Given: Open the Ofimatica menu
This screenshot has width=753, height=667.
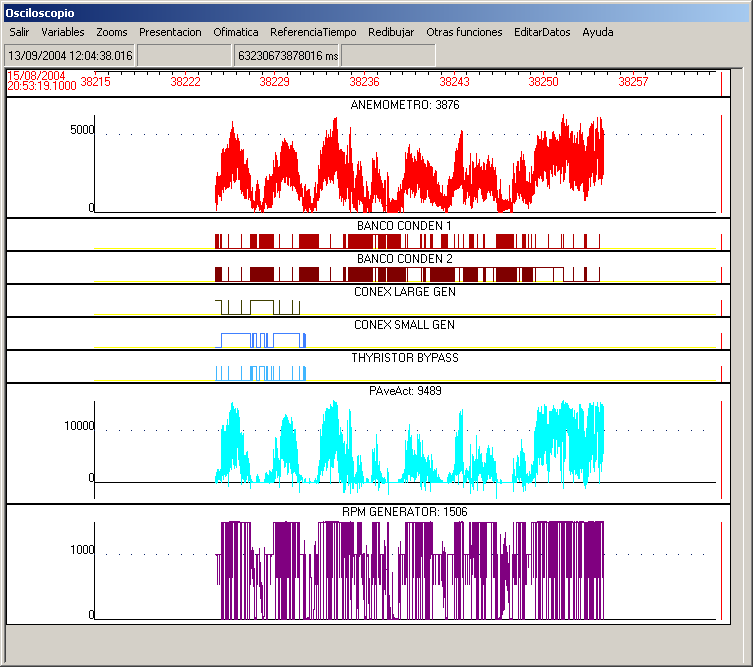Looking at the screenshot, I should [x=236, y=32].
